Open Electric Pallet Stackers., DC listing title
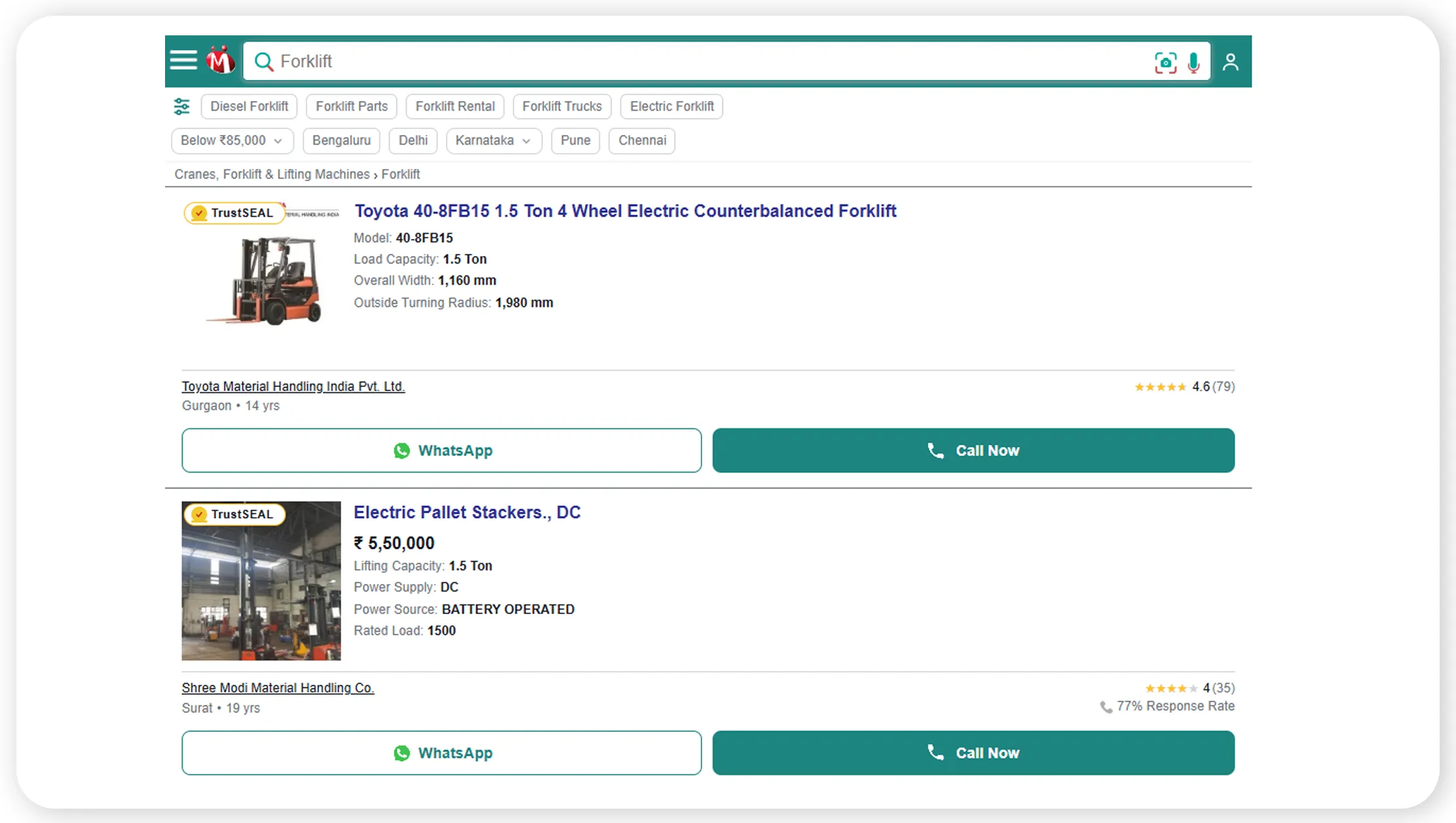 pyautogui.click(x=467, y=512)
